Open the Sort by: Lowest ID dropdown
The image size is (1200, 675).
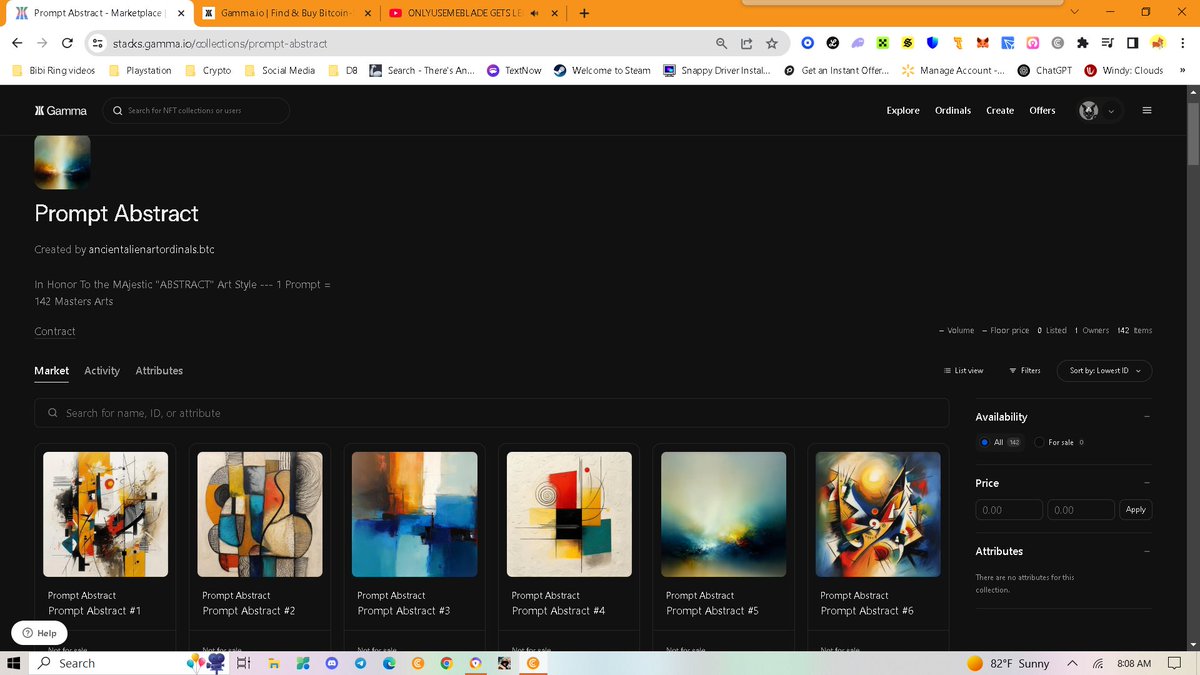pos(1104,370)
